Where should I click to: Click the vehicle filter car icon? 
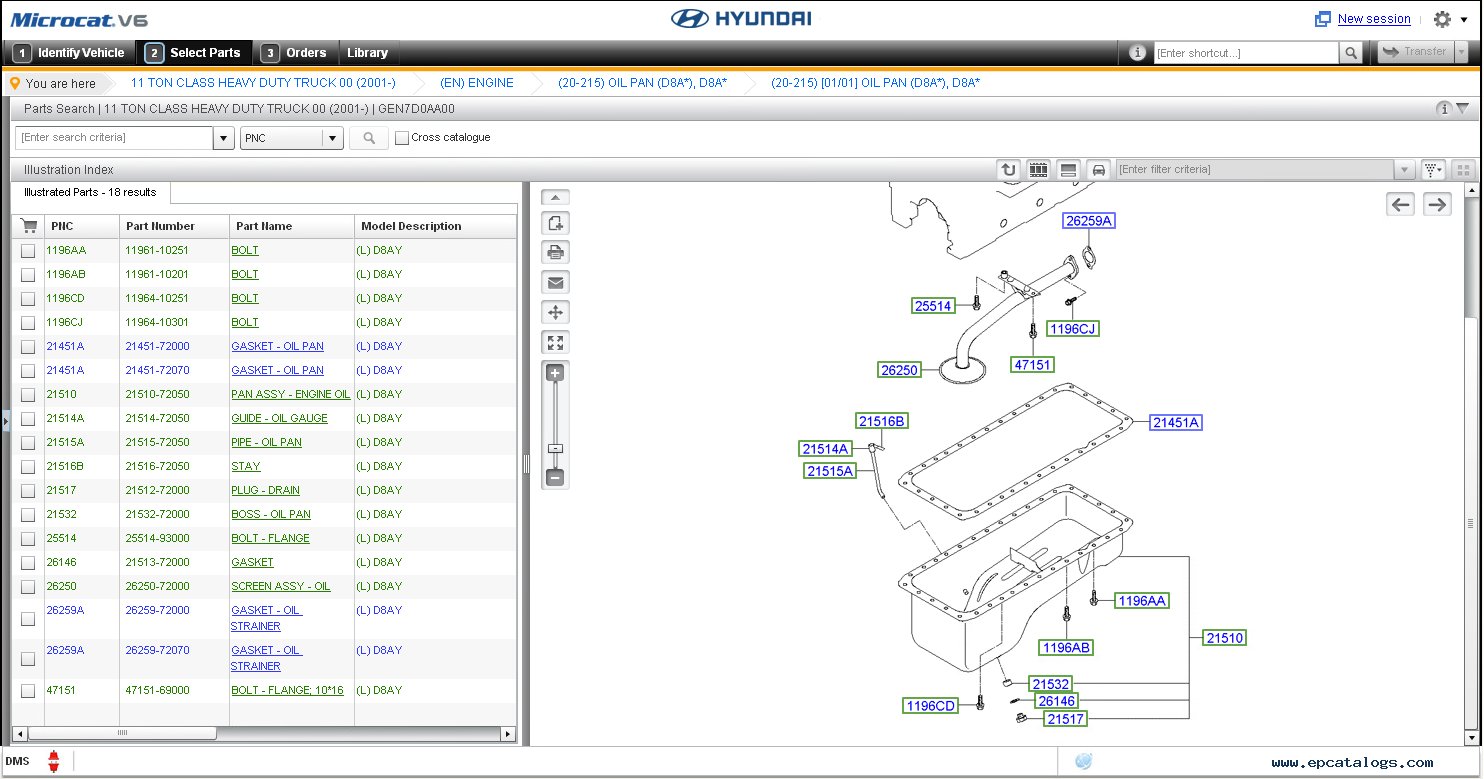tap(1099, 170)
